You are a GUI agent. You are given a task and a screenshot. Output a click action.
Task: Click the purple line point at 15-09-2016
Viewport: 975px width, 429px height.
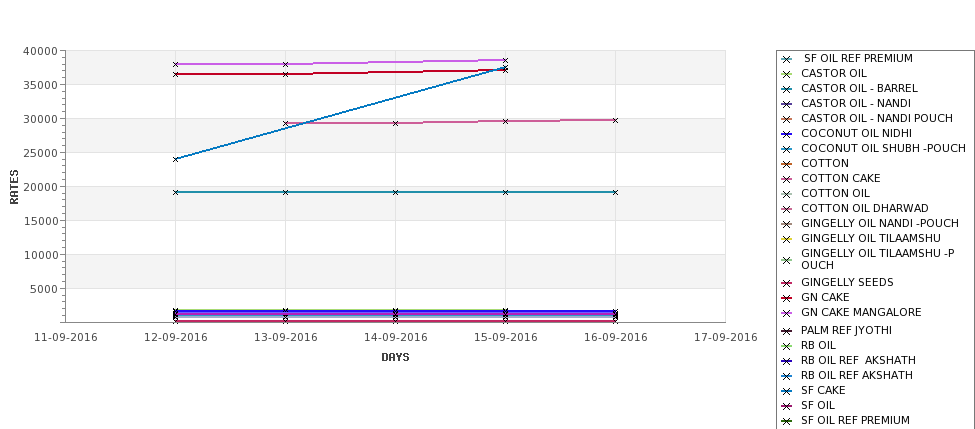point(506,60)
